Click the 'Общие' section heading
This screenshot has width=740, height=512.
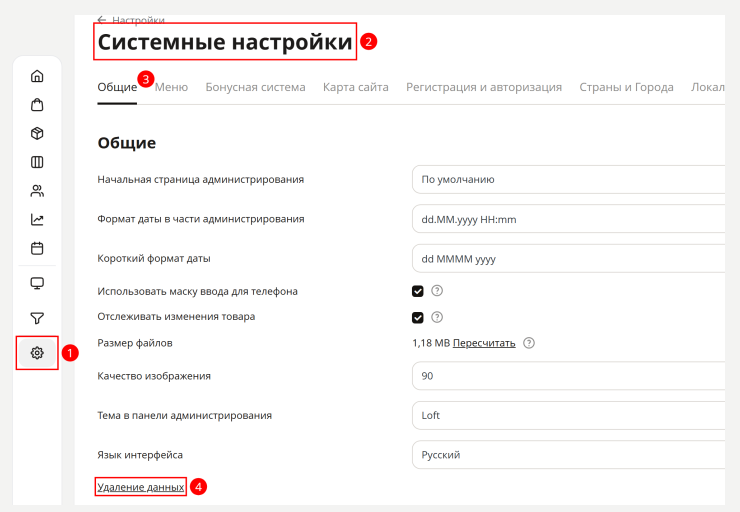click(126, 143)
